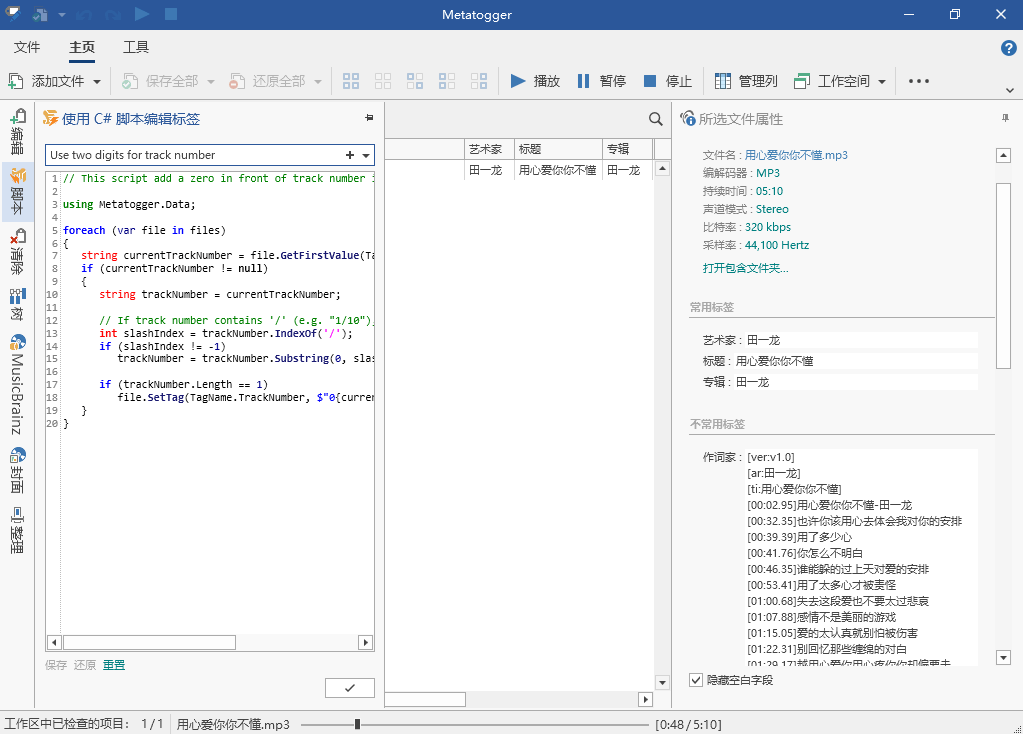Image resolution: width=1023 pixels, height=734 pixels.
Task: Apply the script with checkmark button
Action: pyautogui.click(x=349, y=688)
